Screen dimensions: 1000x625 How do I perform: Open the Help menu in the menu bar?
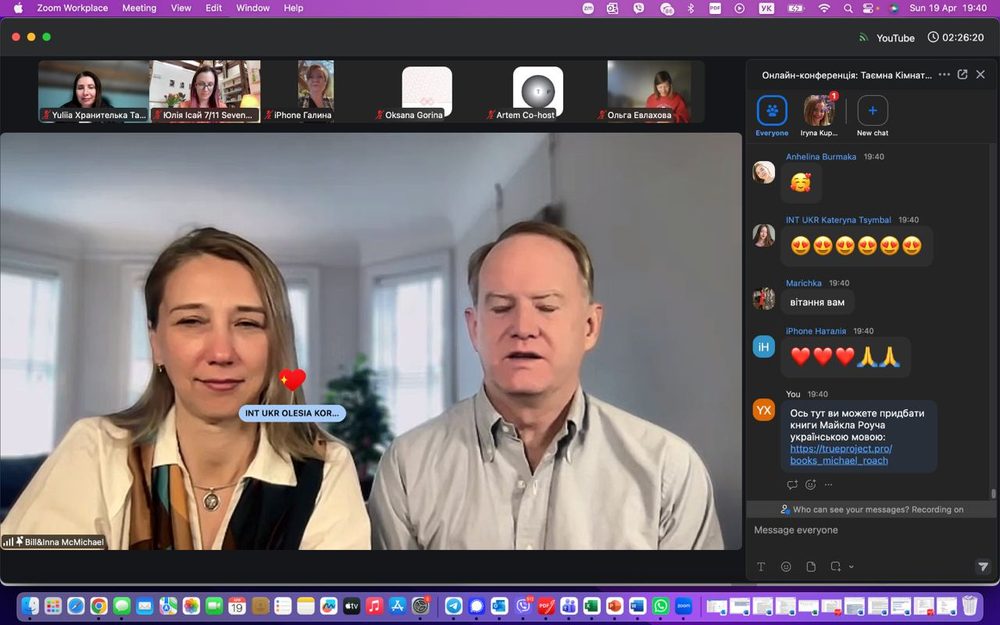[x=293, y=8]
